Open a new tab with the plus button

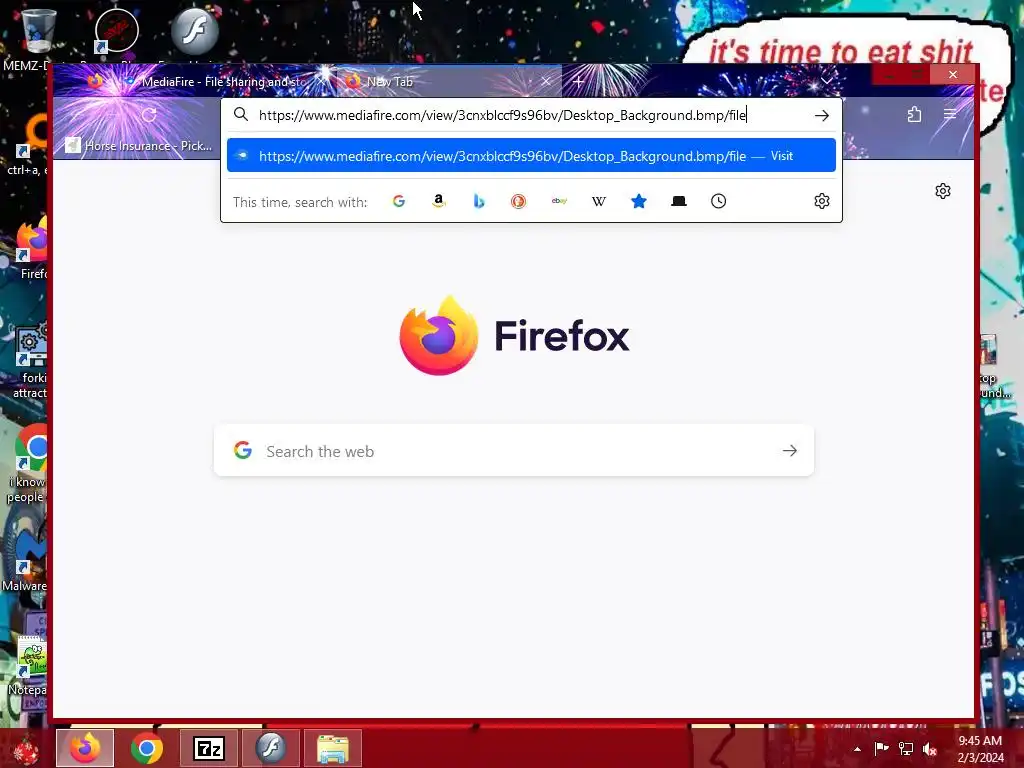tap(578, 82)
